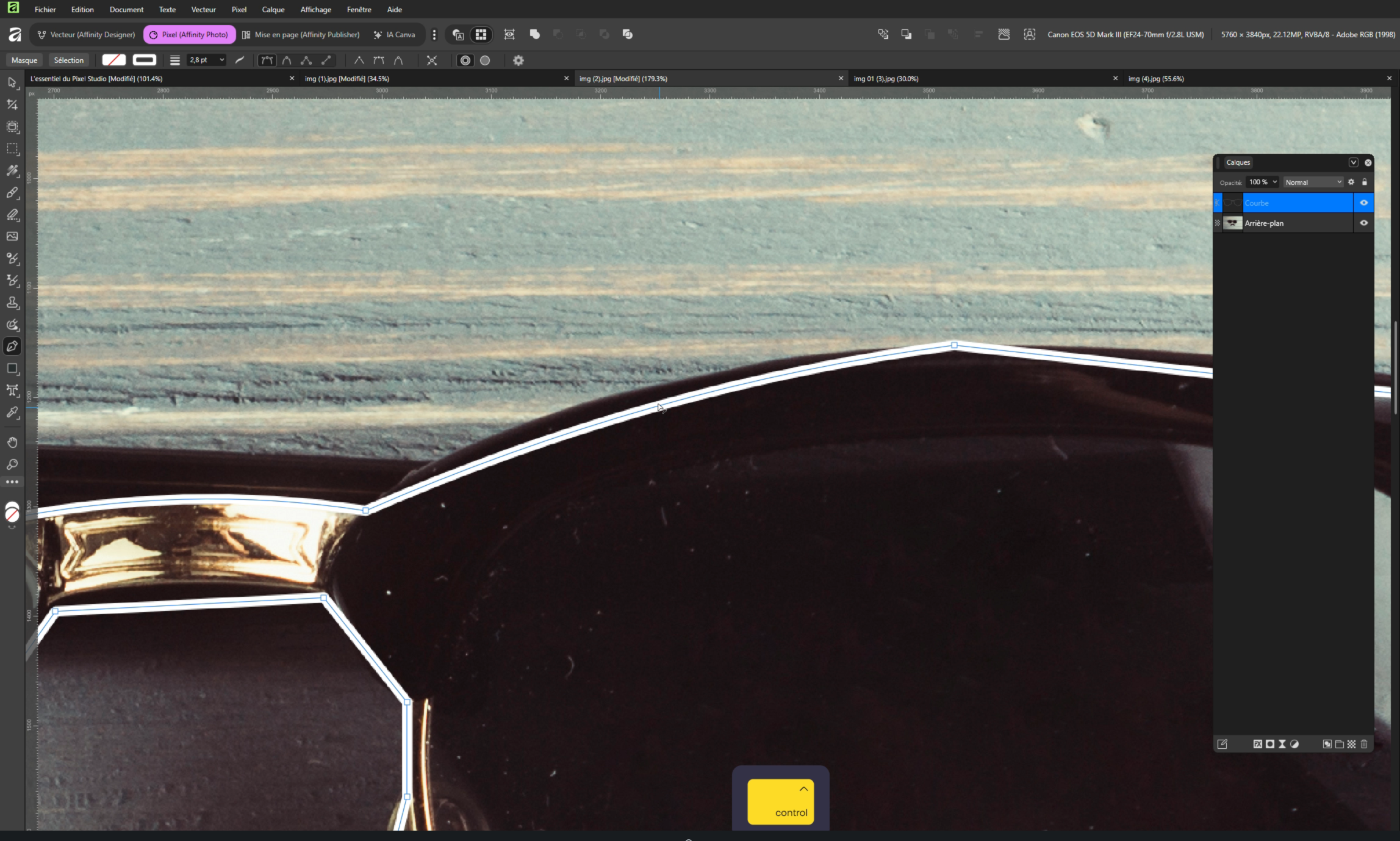Viewport: 1400px width, 841px height.
Task: Open the Normal blend mode dropdown
Action: pyautogui.click(x=1313, y=182)
